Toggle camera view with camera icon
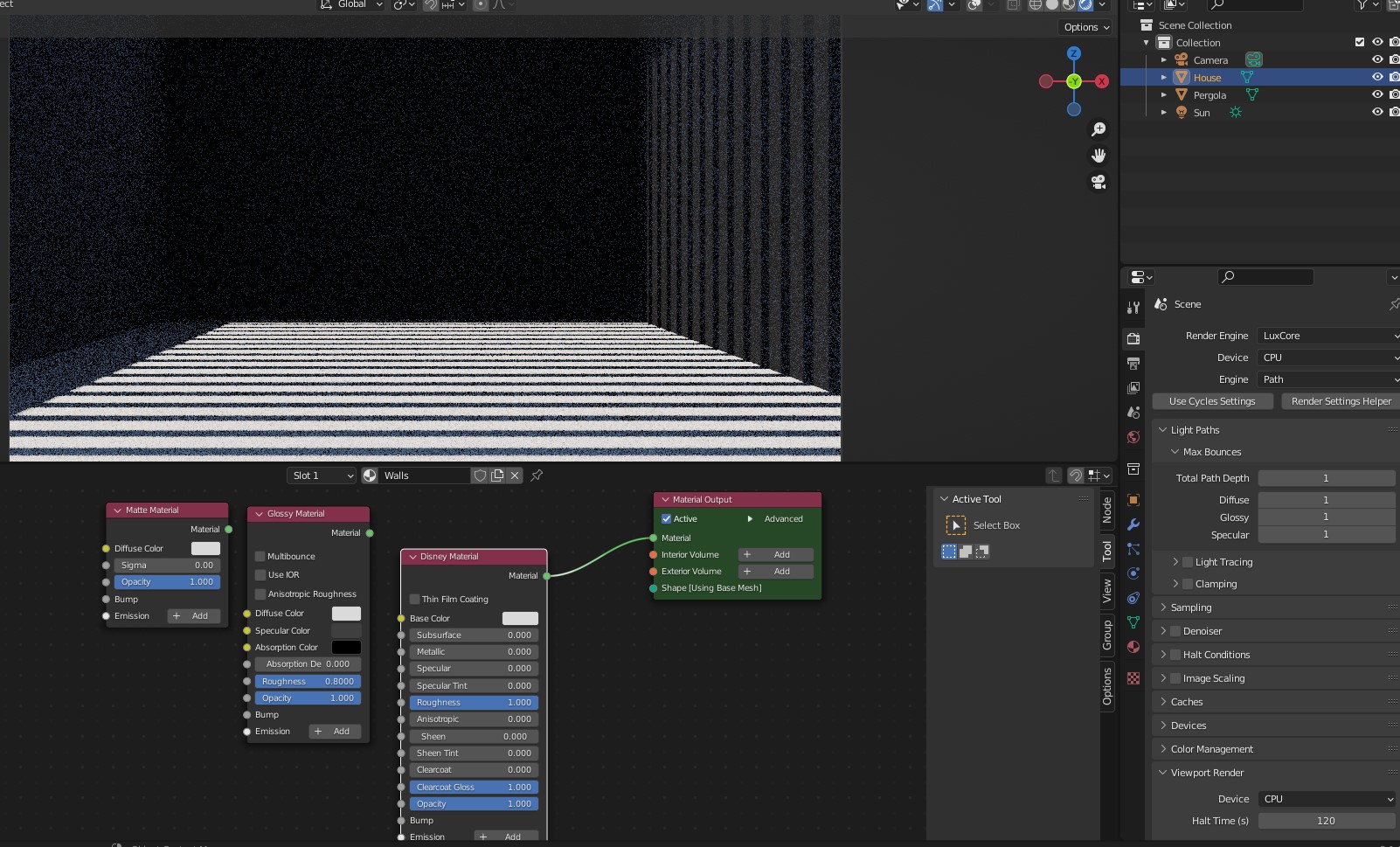The image size is (1400, 847). [x=1099, y=182]
